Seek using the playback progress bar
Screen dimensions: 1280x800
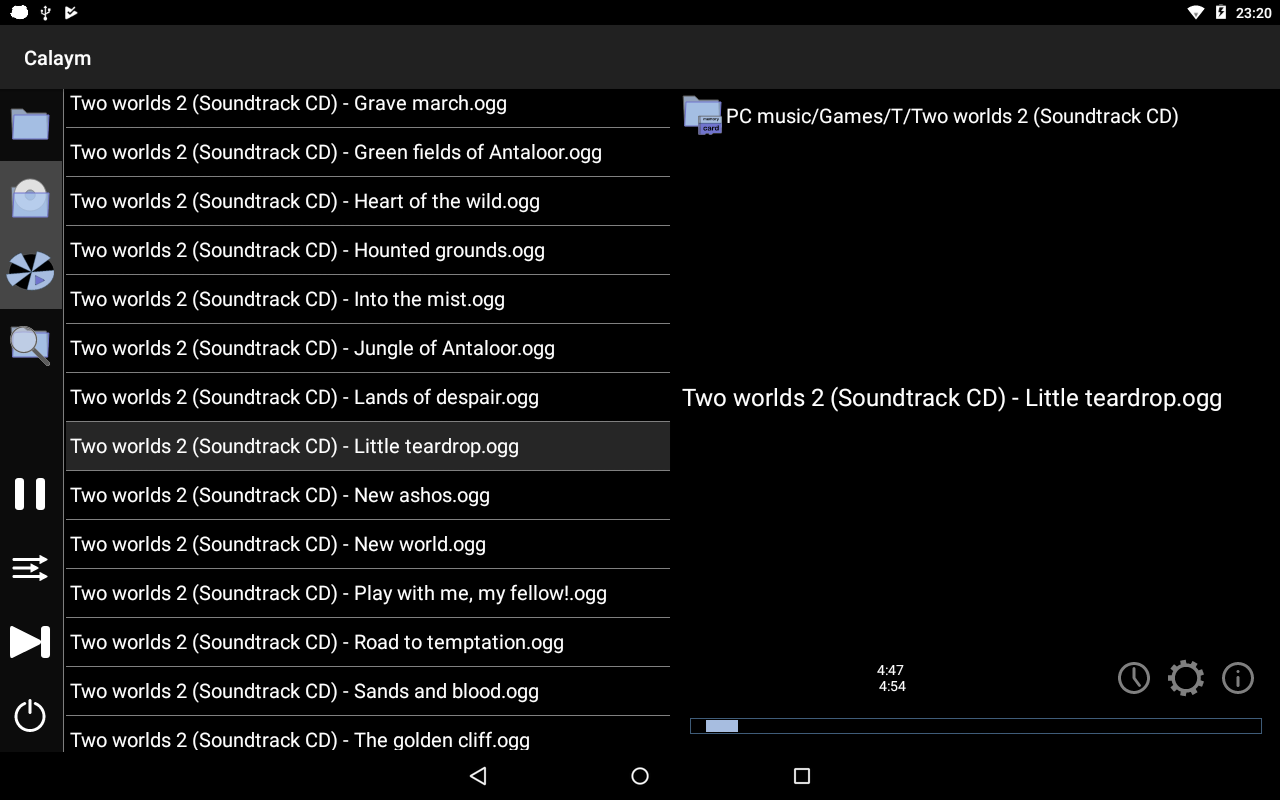(x=976, y=726)
